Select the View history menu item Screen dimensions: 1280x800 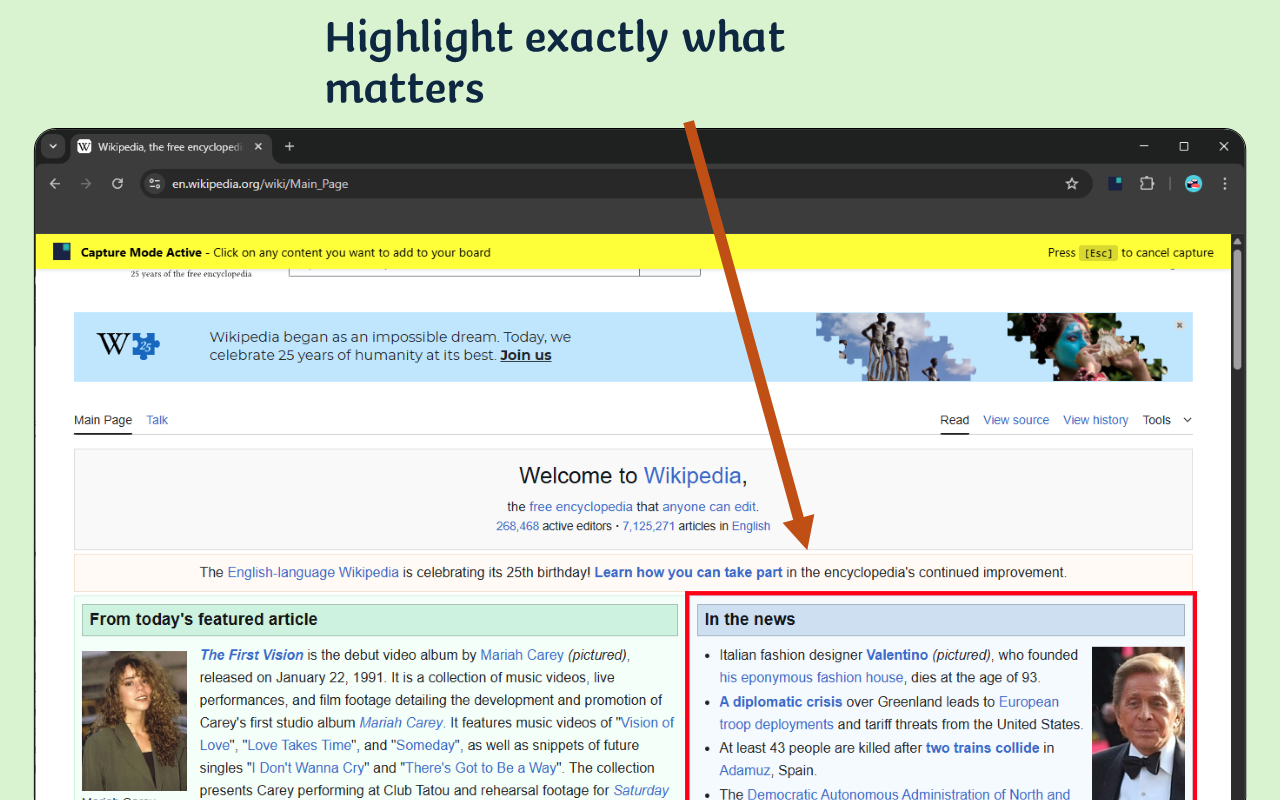(x=1095, y=420)
